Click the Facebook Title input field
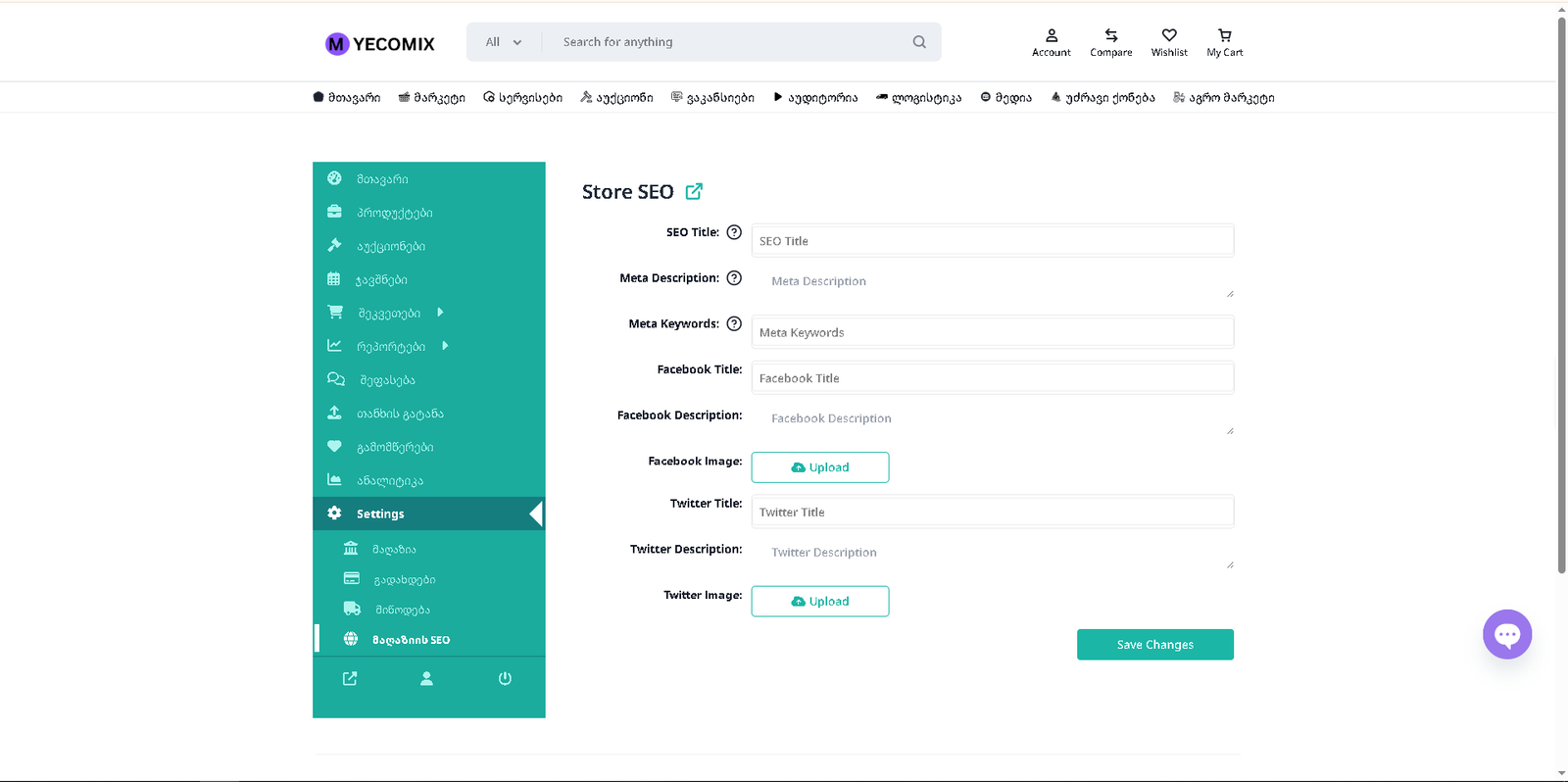Image resolution: width=1568 pixels, height=782 pixels. pyautogui.click(x=992, y=378)
